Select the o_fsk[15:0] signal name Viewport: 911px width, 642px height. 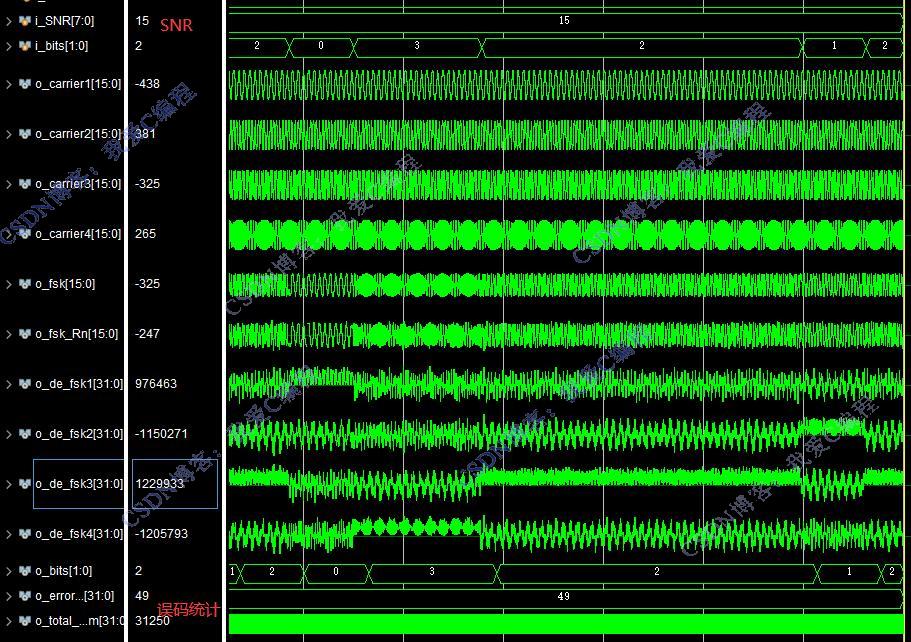pyautogui.click(x=65, y=284)
